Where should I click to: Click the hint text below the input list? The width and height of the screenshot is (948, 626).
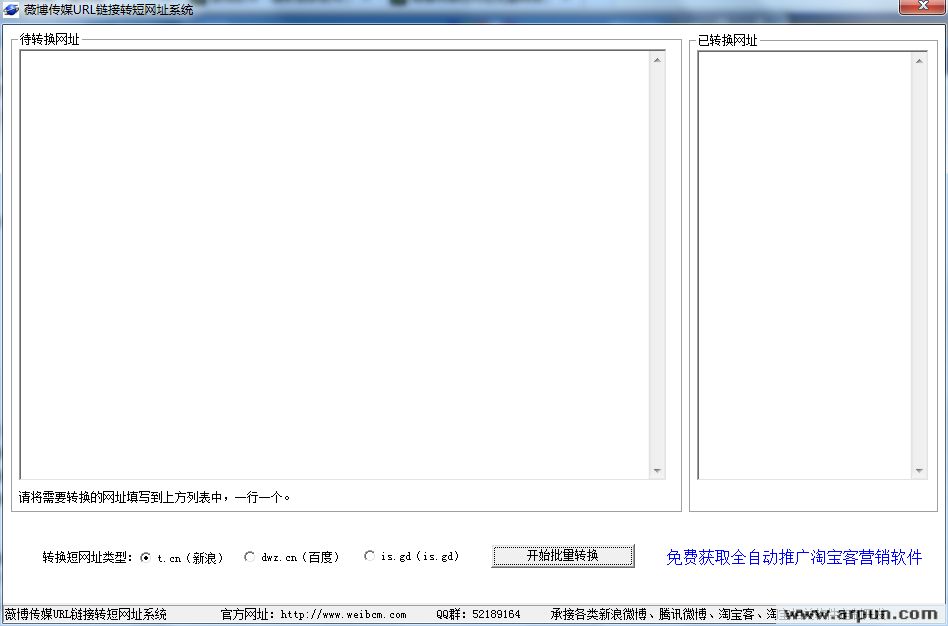[154, 497]
